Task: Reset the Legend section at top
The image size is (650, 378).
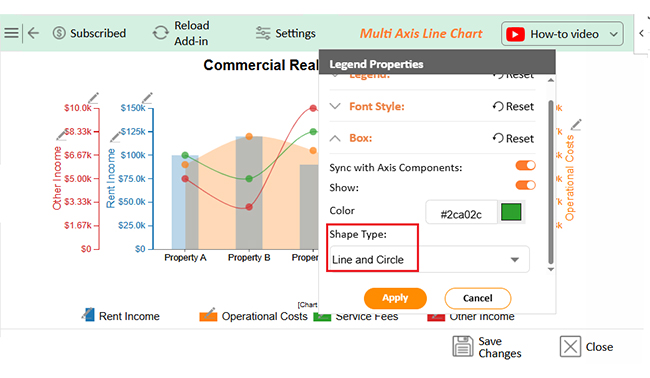Action: (513, 76)
